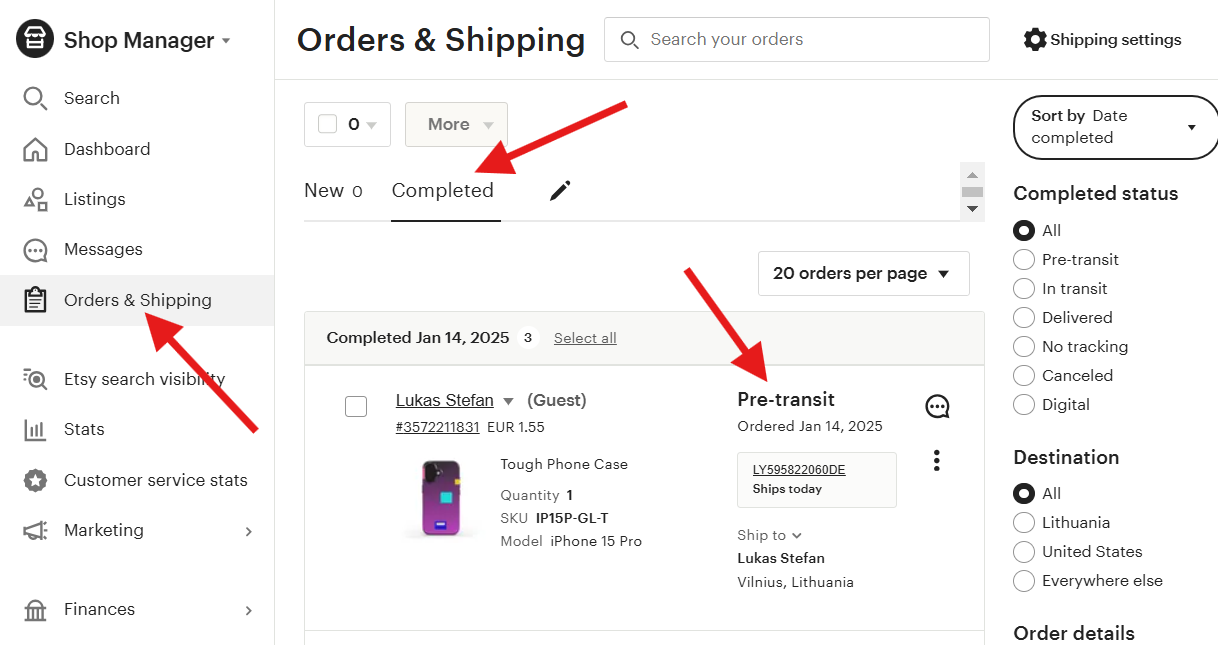The height and width of the screenshot is (645, 1218).
Task: Select the Pre-transit completed status filter
Action: tap(1024, 259)
